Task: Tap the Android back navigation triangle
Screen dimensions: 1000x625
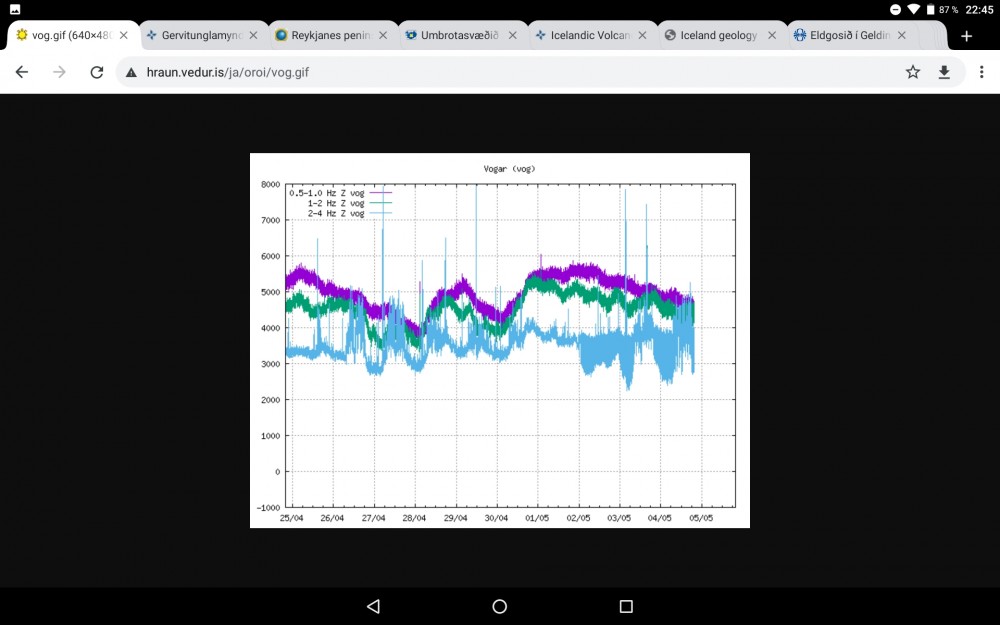Action: pos(373,605)
